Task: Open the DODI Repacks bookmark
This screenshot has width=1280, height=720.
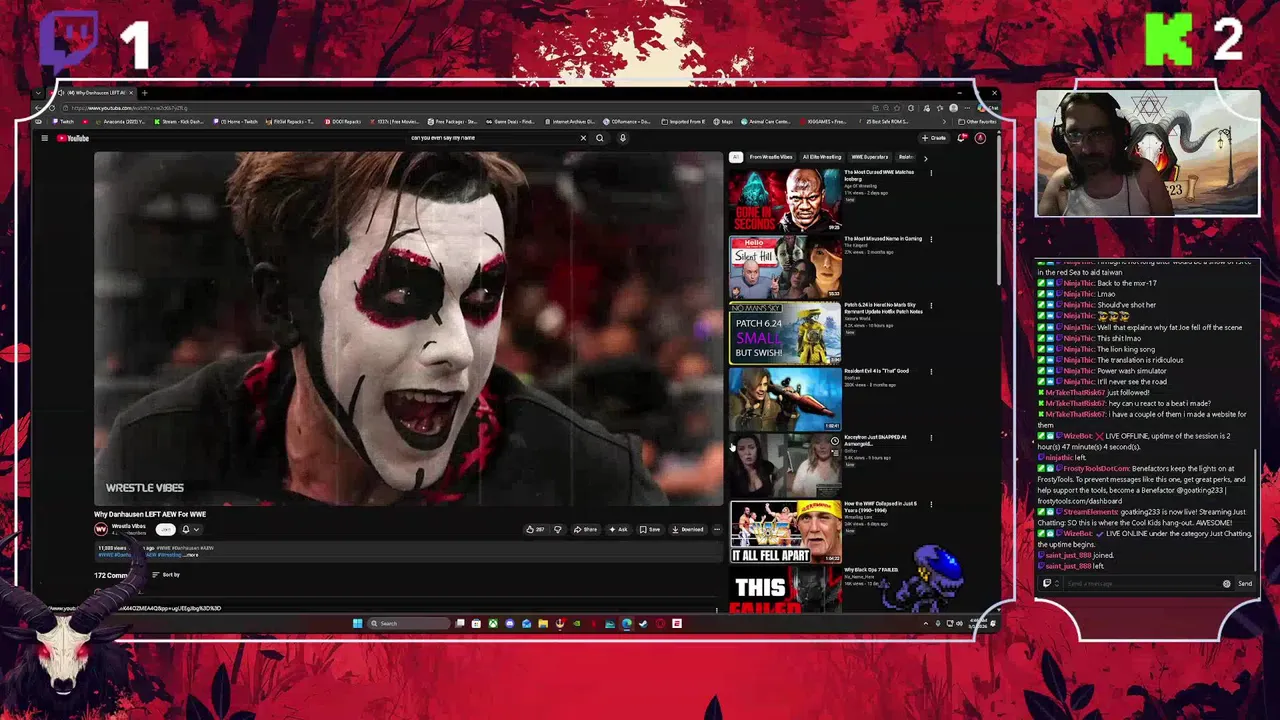Action: point(342,122)
